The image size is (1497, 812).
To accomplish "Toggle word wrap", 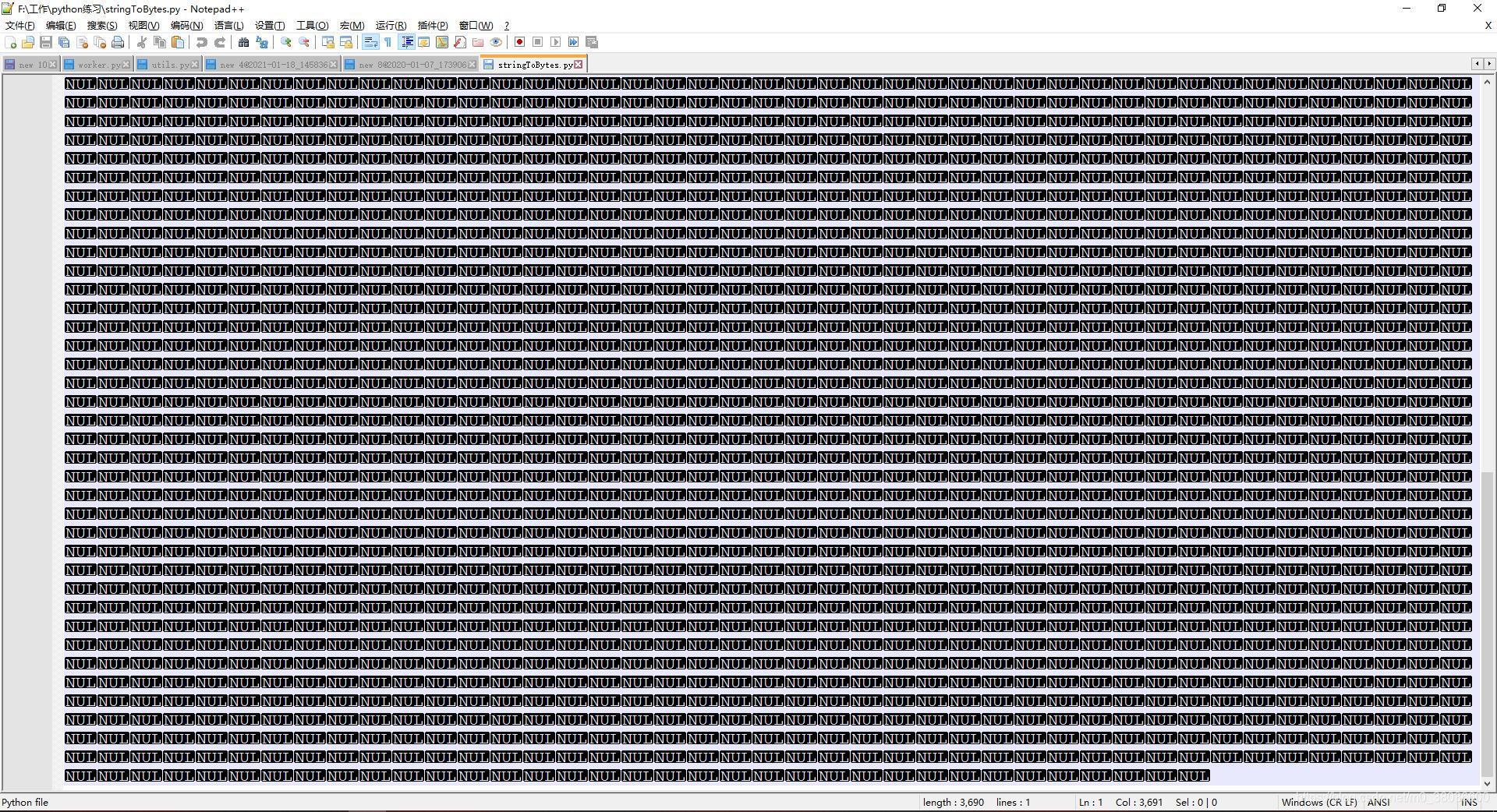I will point(370,42).
